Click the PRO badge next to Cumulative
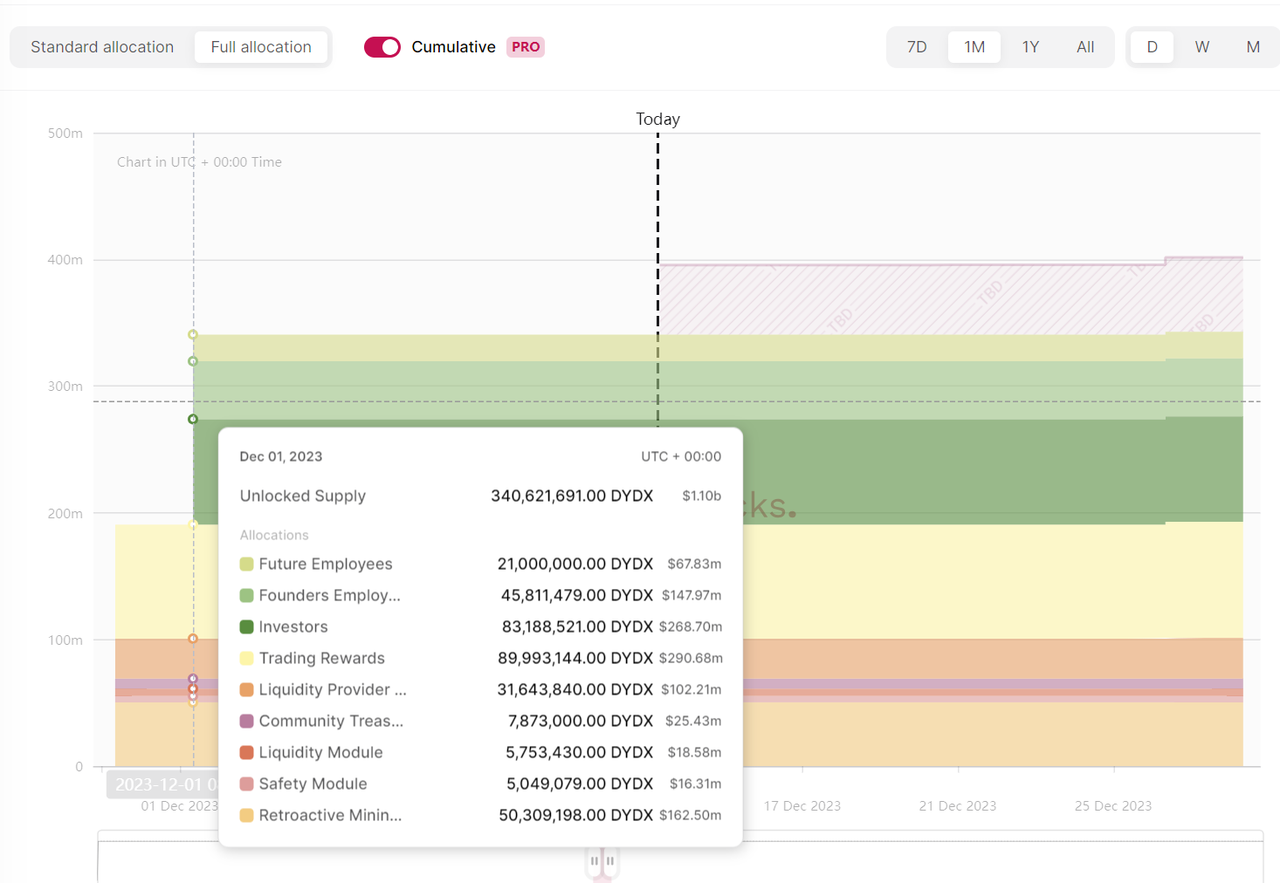1280x883 pixels. click(x=525, y=47)
